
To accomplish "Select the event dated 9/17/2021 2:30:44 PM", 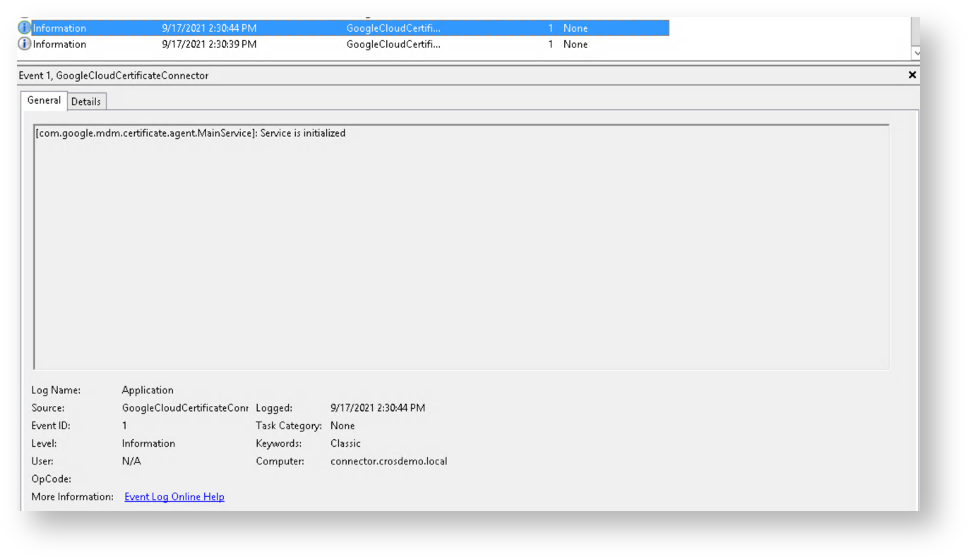I will tap(209, 28).
